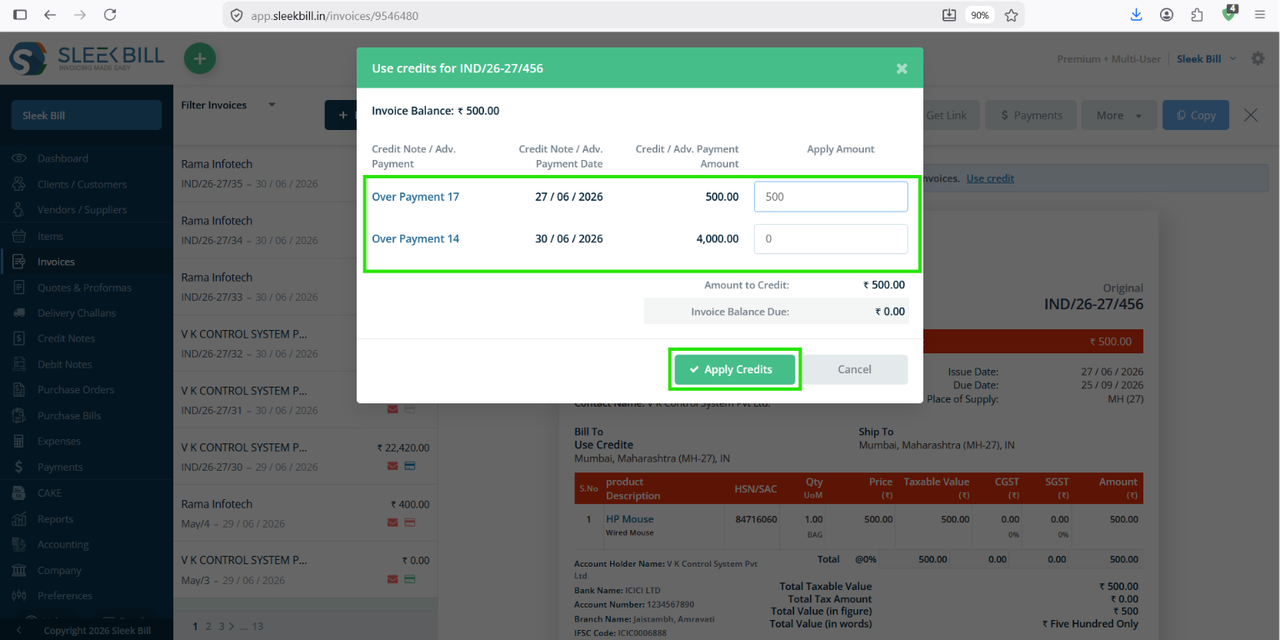Focus Apply Amount field for Over Payment 17
The width and height of the screenshot is (1280, 640).
[x=831, y=197]
